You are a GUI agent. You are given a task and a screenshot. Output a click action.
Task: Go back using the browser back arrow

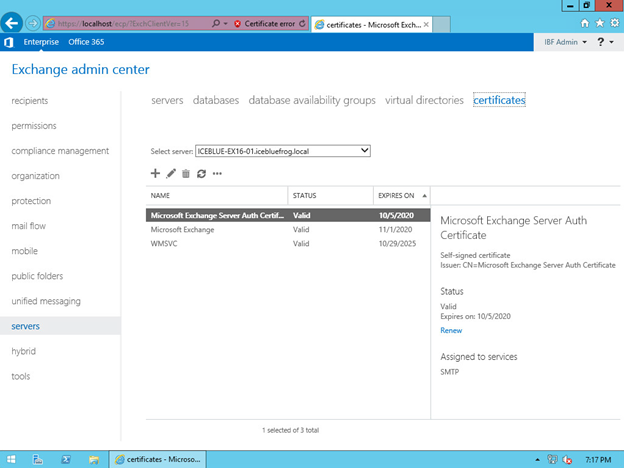tap(12, 23)
